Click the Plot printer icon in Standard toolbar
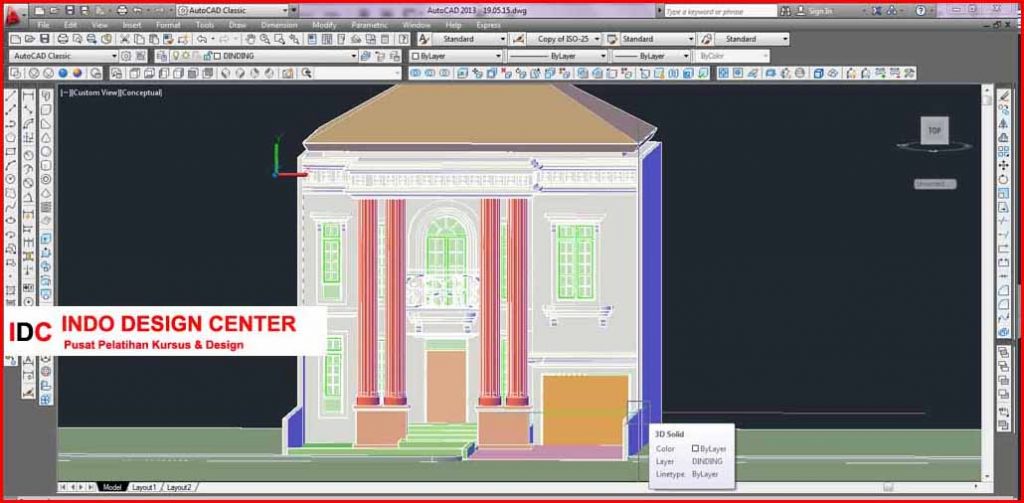Image resolution: width=1024 pixels, height=503 pixels. [63, 39]
